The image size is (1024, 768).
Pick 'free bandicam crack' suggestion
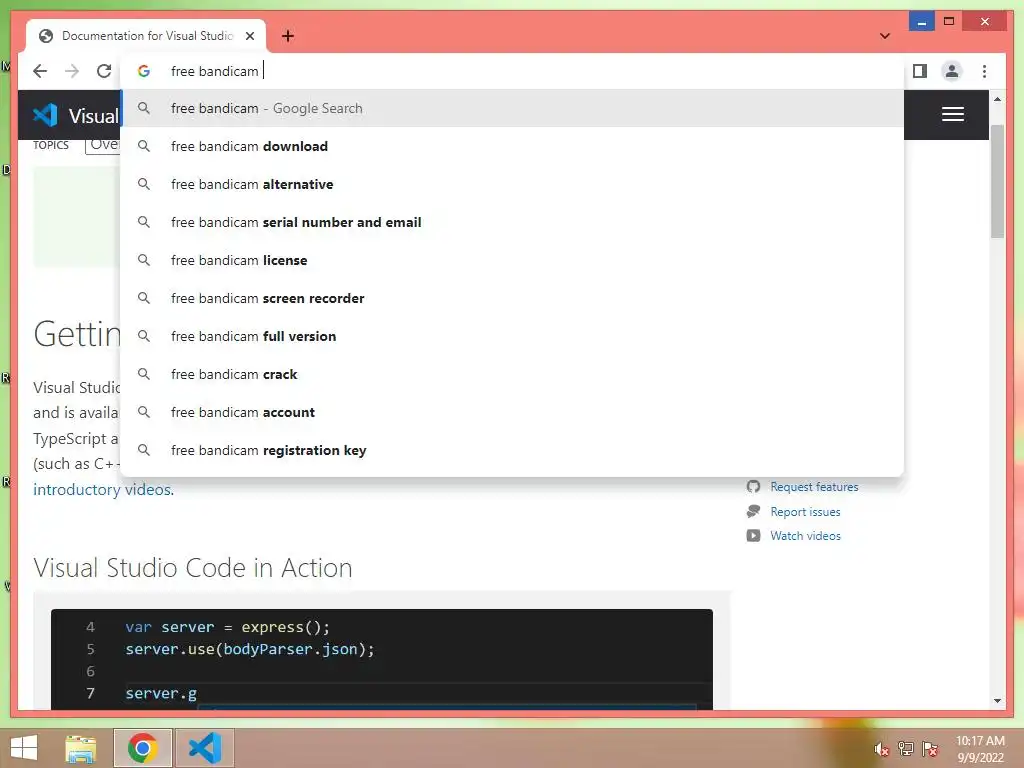(x=512, y=374)
